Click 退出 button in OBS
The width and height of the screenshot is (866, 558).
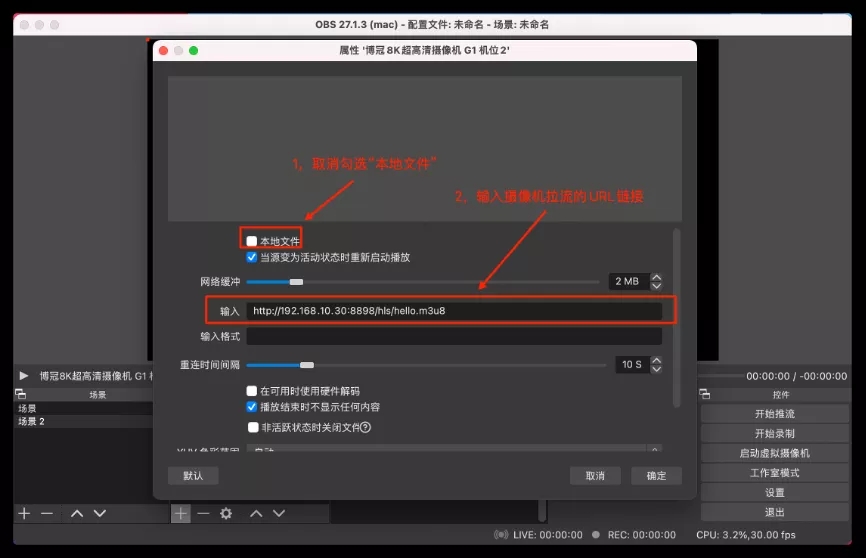click(x=775, y=512)
